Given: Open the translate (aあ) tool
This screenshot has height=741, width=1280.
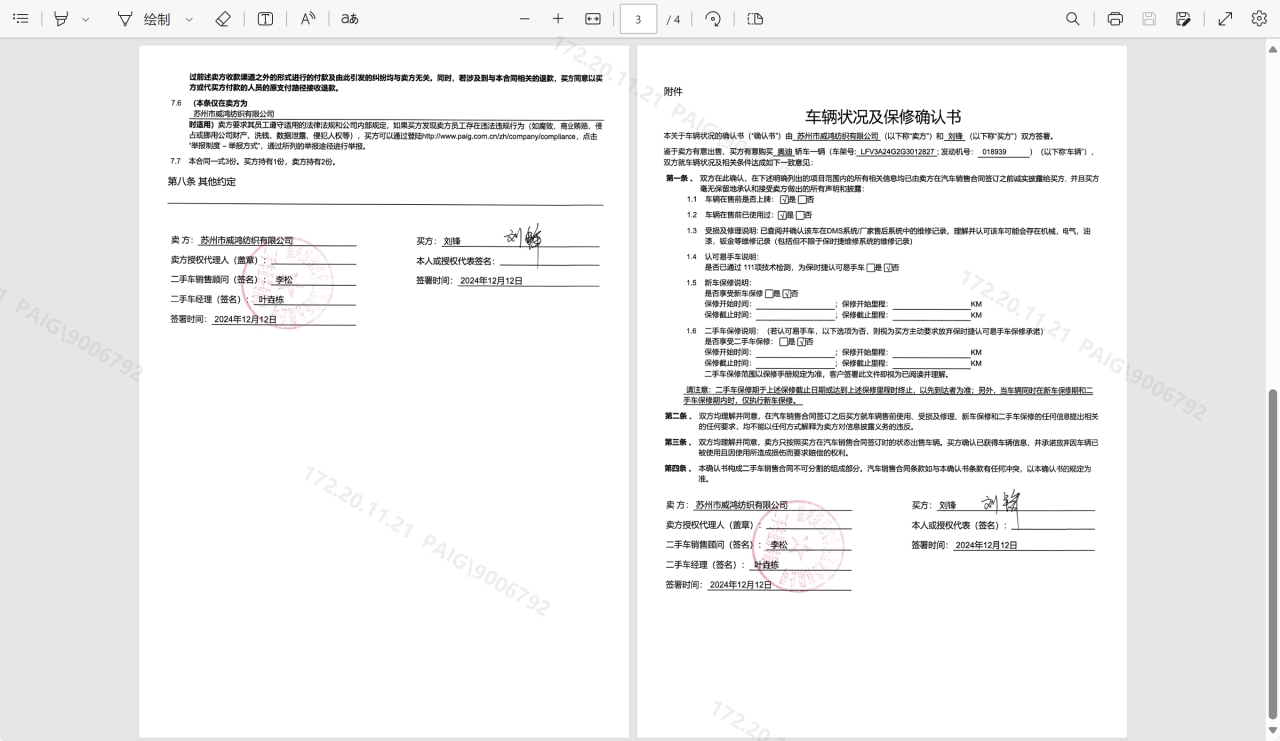Looking at the screenshot, I should pyautogui.click(x=349, y=19).
